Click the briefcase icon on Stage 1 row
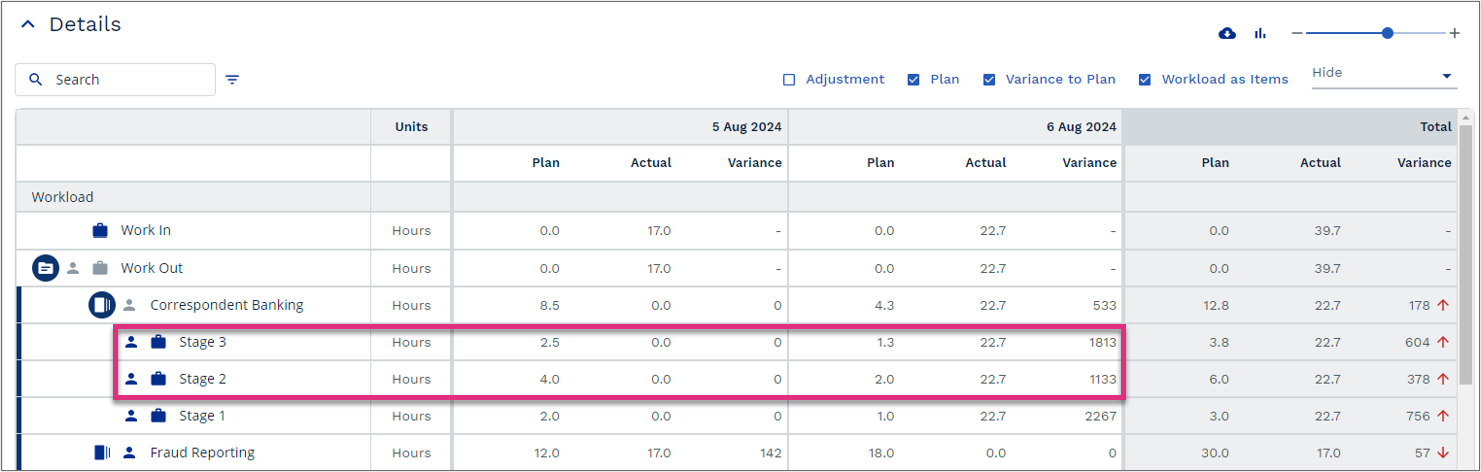The image size is (1481, 472). point(158,416)
